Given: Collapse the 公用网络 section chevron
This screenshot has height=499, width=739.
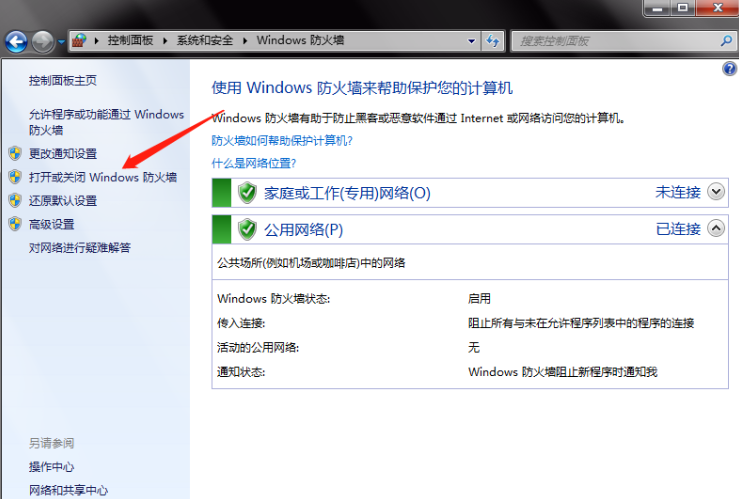Looking at the screenshot, I should click(716, 229).
